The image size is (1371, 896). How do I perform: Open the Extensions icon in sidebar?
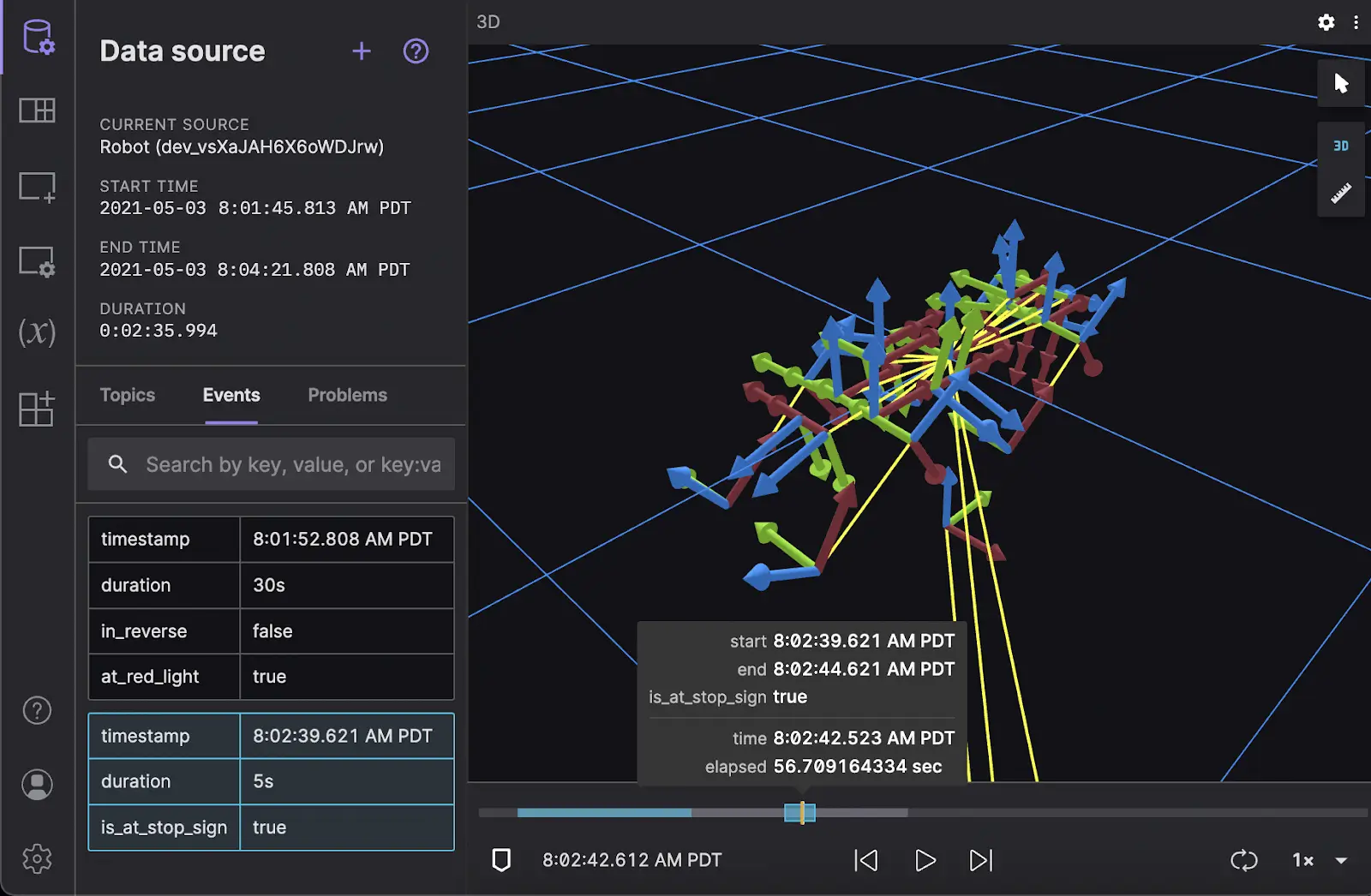[x=38, y=409]
